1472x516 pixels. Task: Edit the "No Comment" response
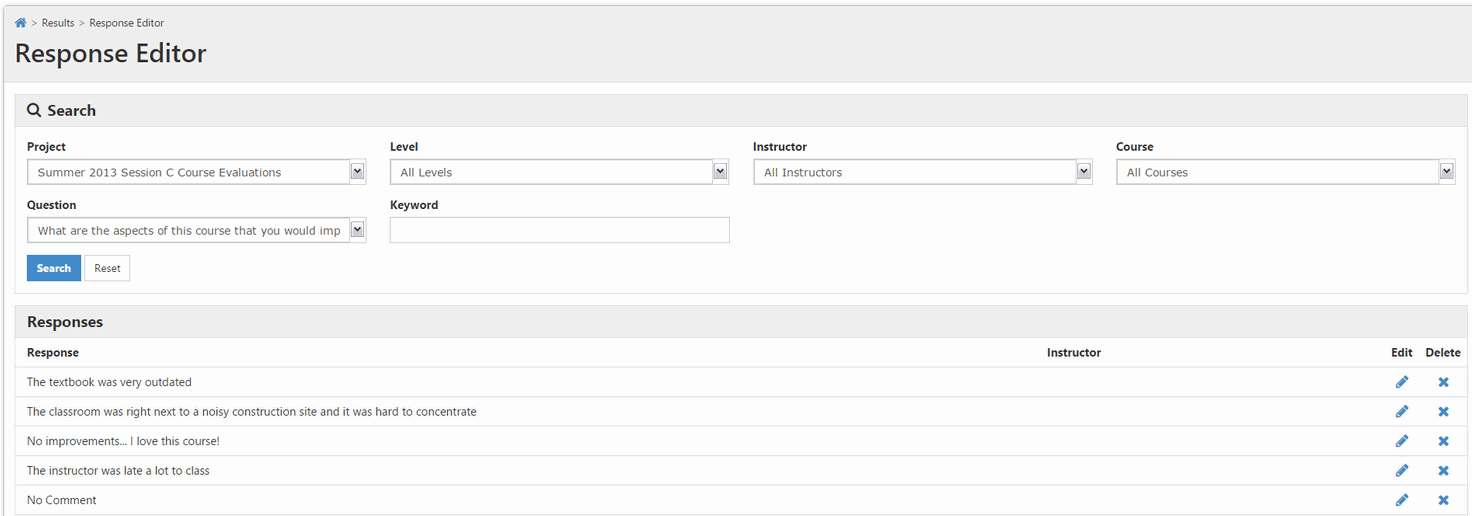coord(1402,500)
